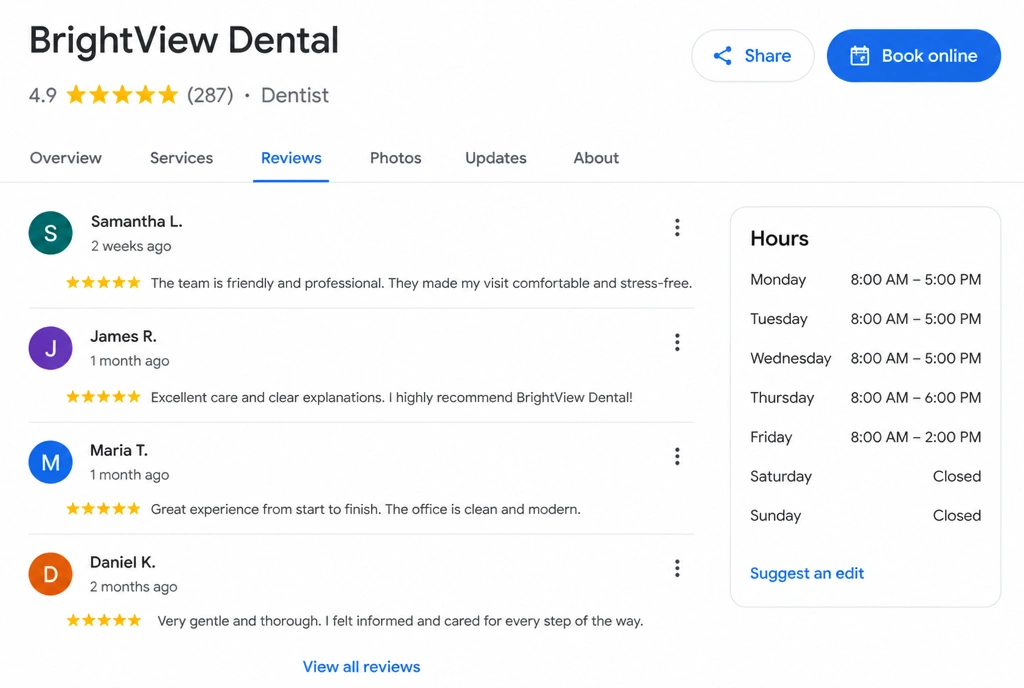Click the star rating on James R.'s review
Image resolution: width=1024 pixels, height=688 pixels.
103,397
